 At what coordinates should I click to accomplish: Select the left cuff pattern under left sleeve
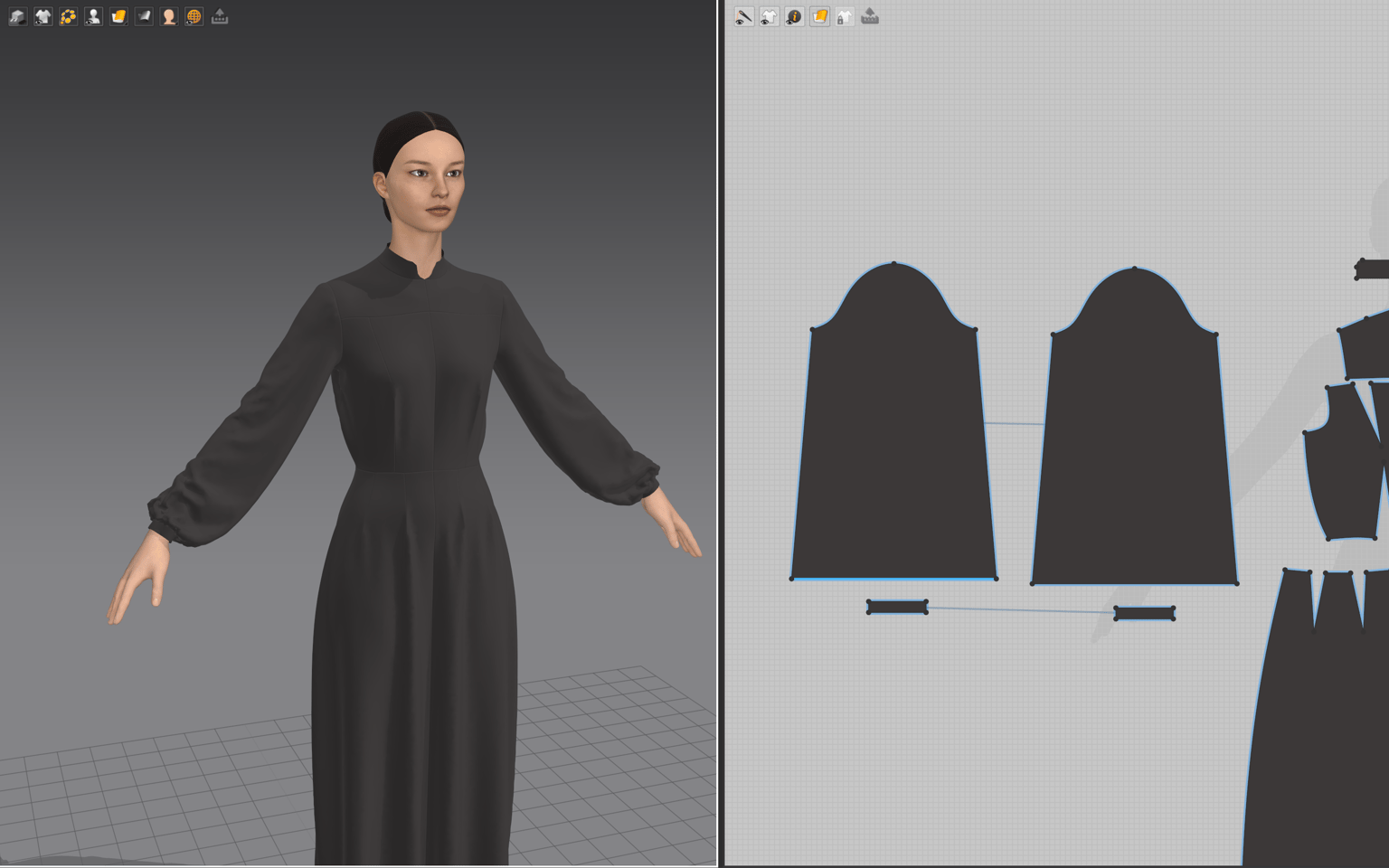click(x=897, y=607)
